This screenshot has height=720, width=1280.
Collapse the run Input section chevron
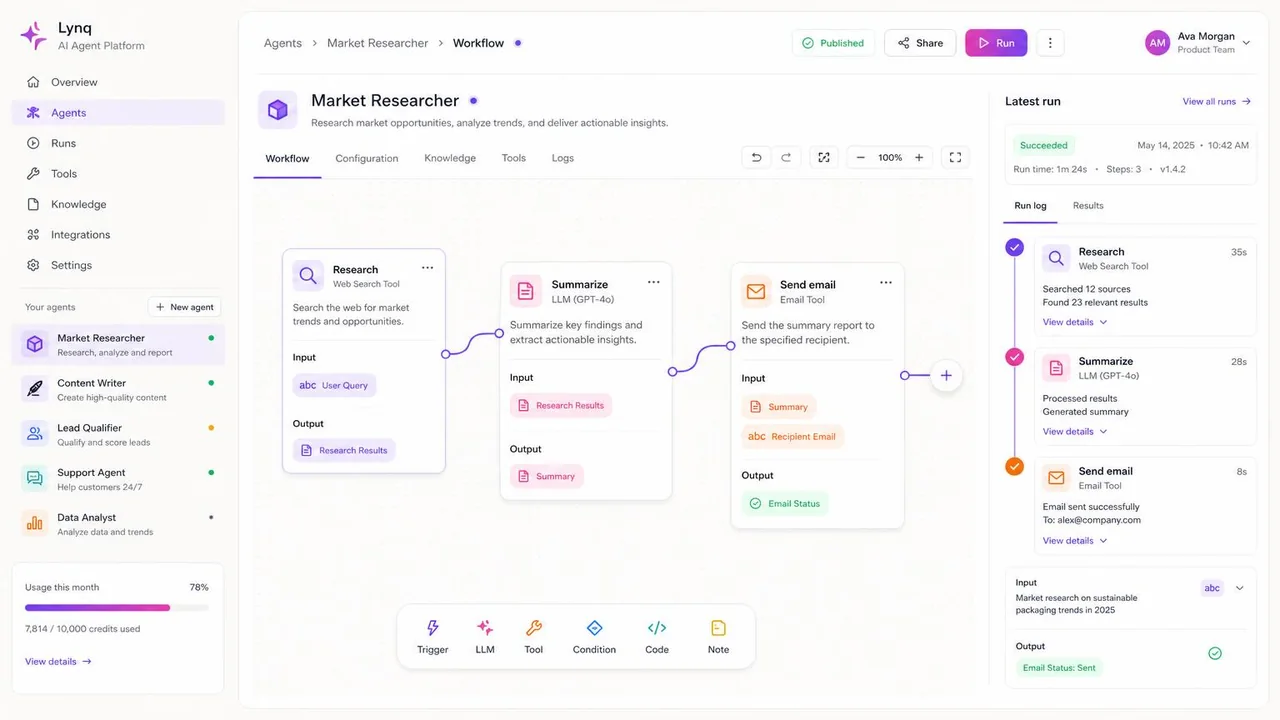point(1240,588)
